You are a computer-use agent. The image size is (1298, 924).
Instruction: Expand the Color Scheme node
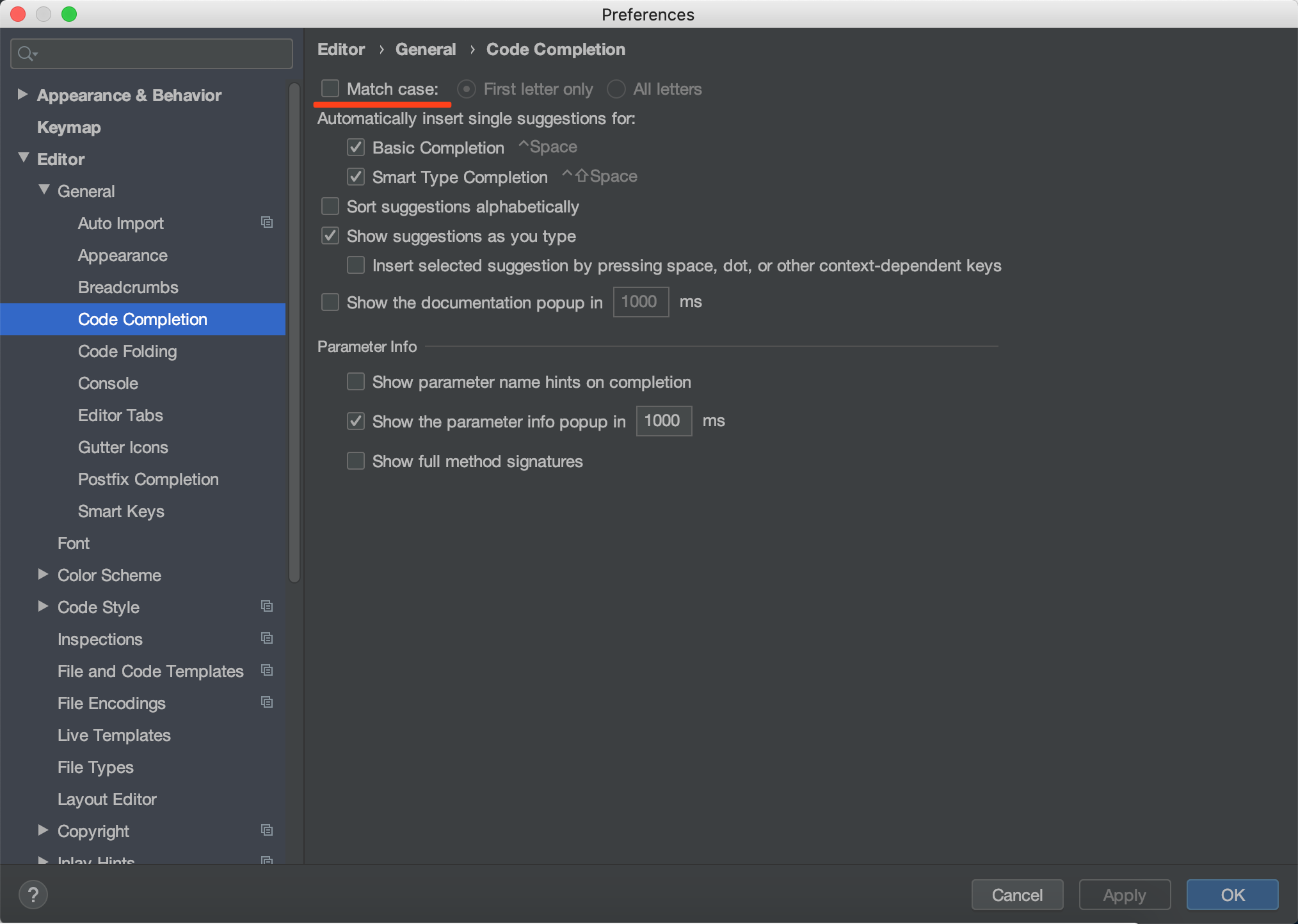[43, 575]
